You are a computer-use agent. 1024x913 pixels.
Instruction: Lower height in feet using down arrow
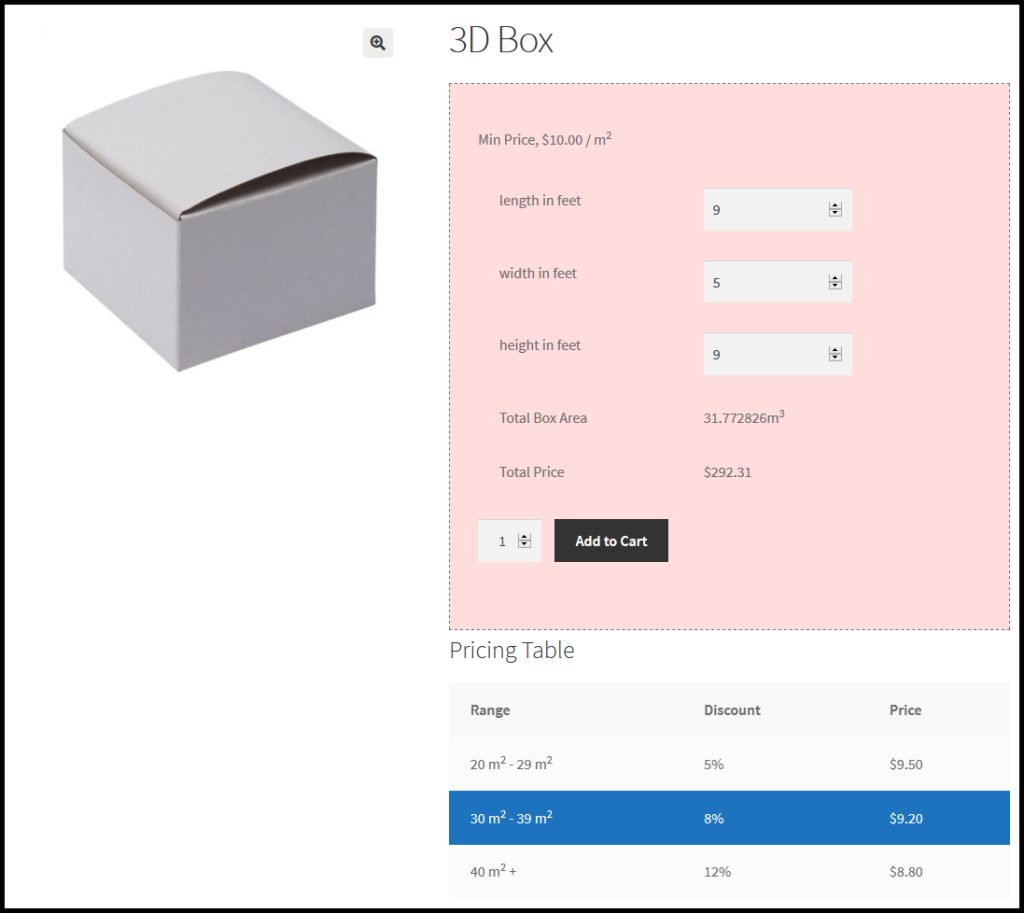[x=835, y=358]
